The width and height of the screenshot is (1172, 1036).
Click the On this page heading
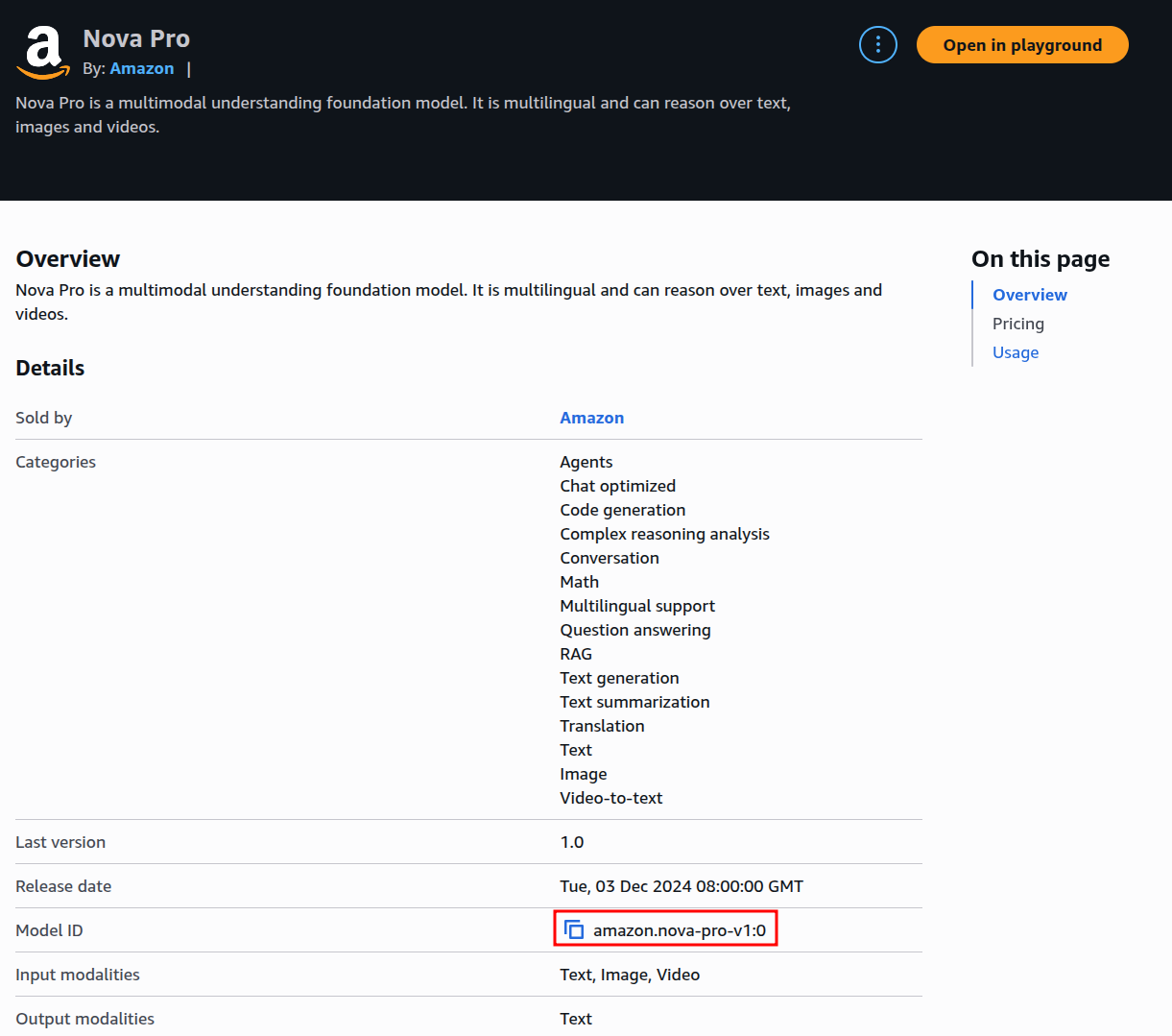click(1040, 259)
